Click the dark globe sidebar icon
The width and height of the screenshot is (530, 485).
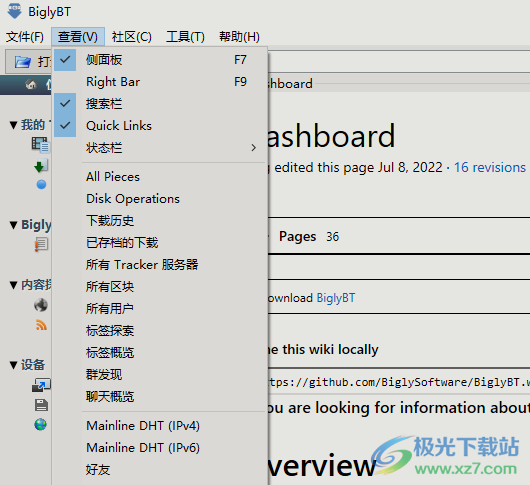pos(41,305)
